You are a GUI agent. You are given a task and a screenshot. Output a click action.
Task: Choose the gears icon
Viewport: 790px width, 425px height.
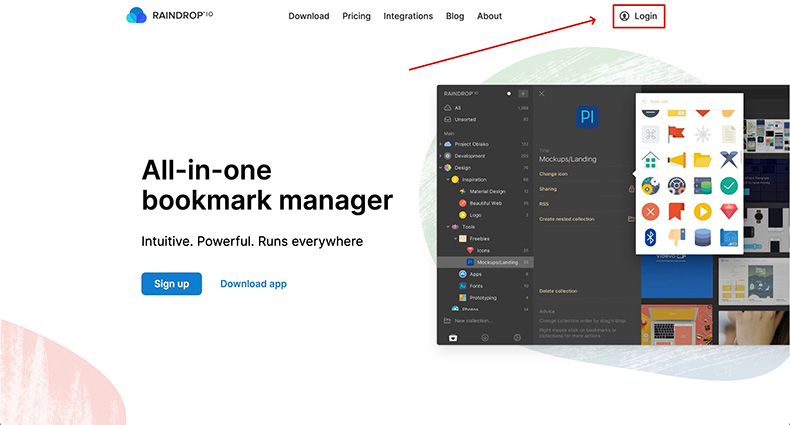[650, 186]
